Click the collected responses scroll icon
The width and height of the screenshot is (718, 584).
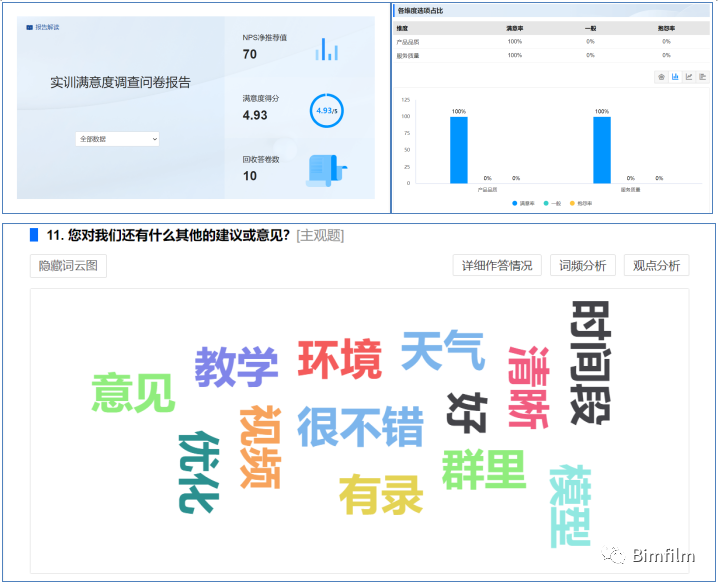(326, 170)
